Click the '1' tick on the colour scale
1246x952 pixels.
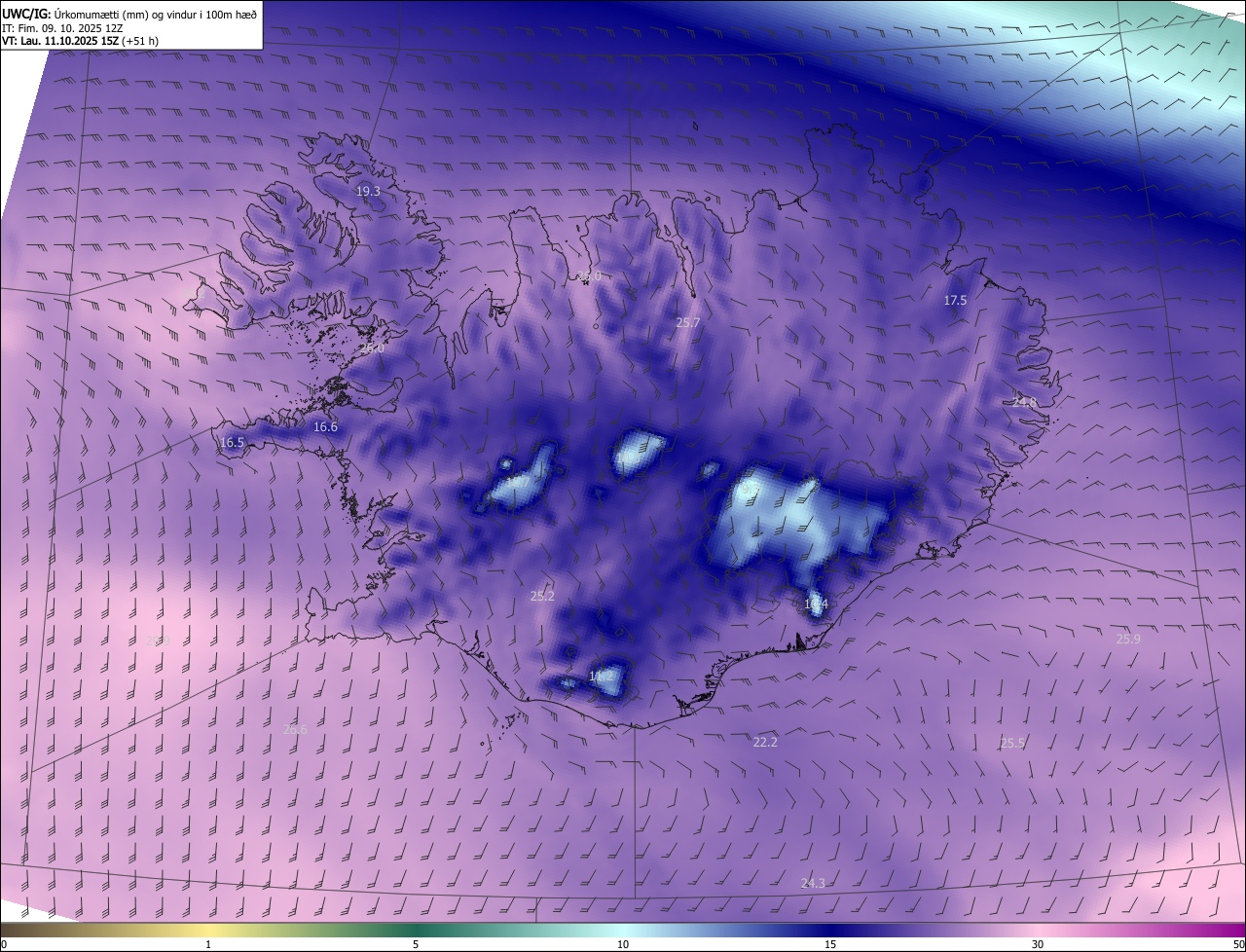[208, 944]
